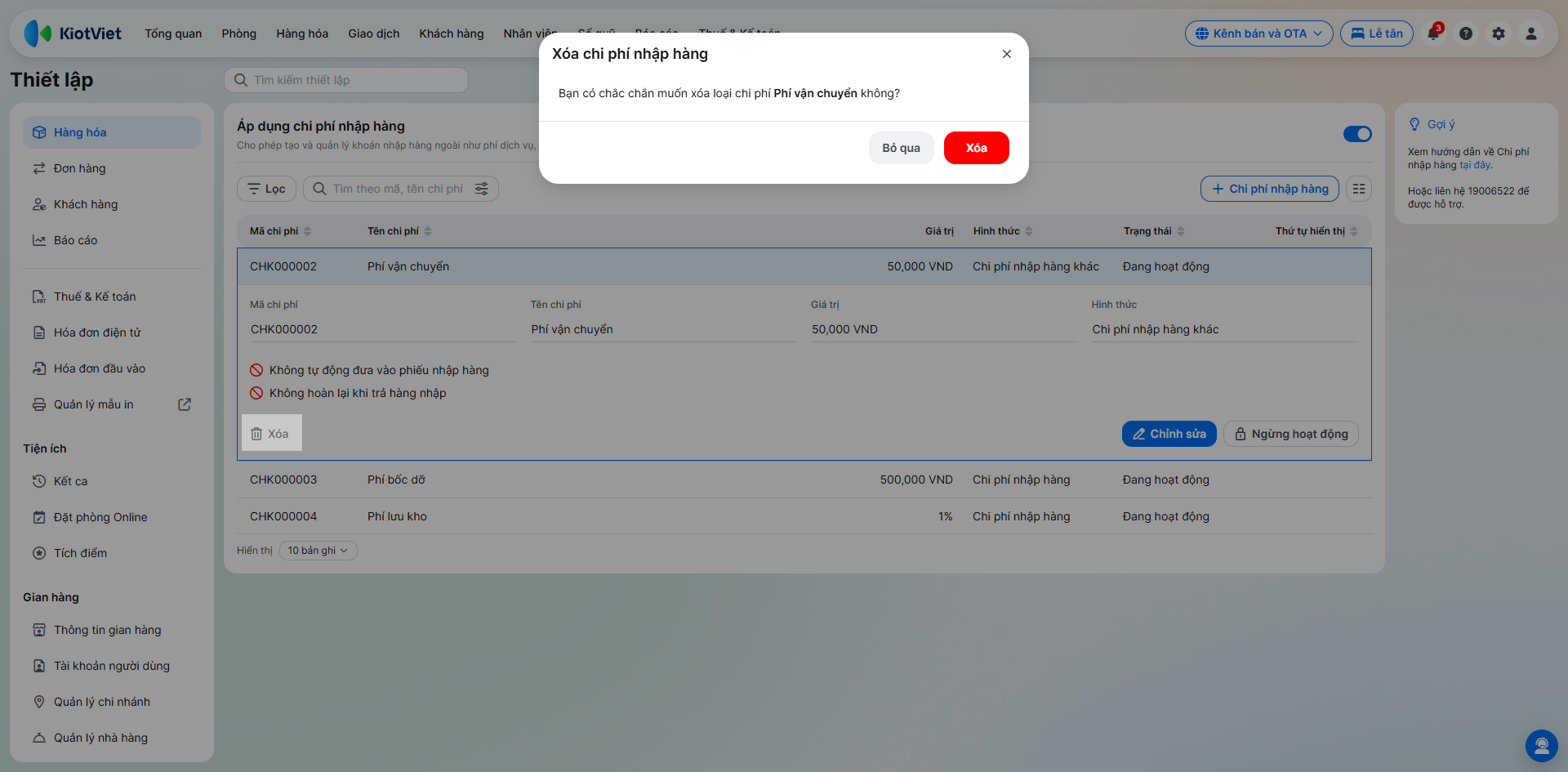This screenshot has width=1568, height=772.
Task: Close the Xóa chi phí nhập hàng dialog
Action: [x=1007, y=54]
